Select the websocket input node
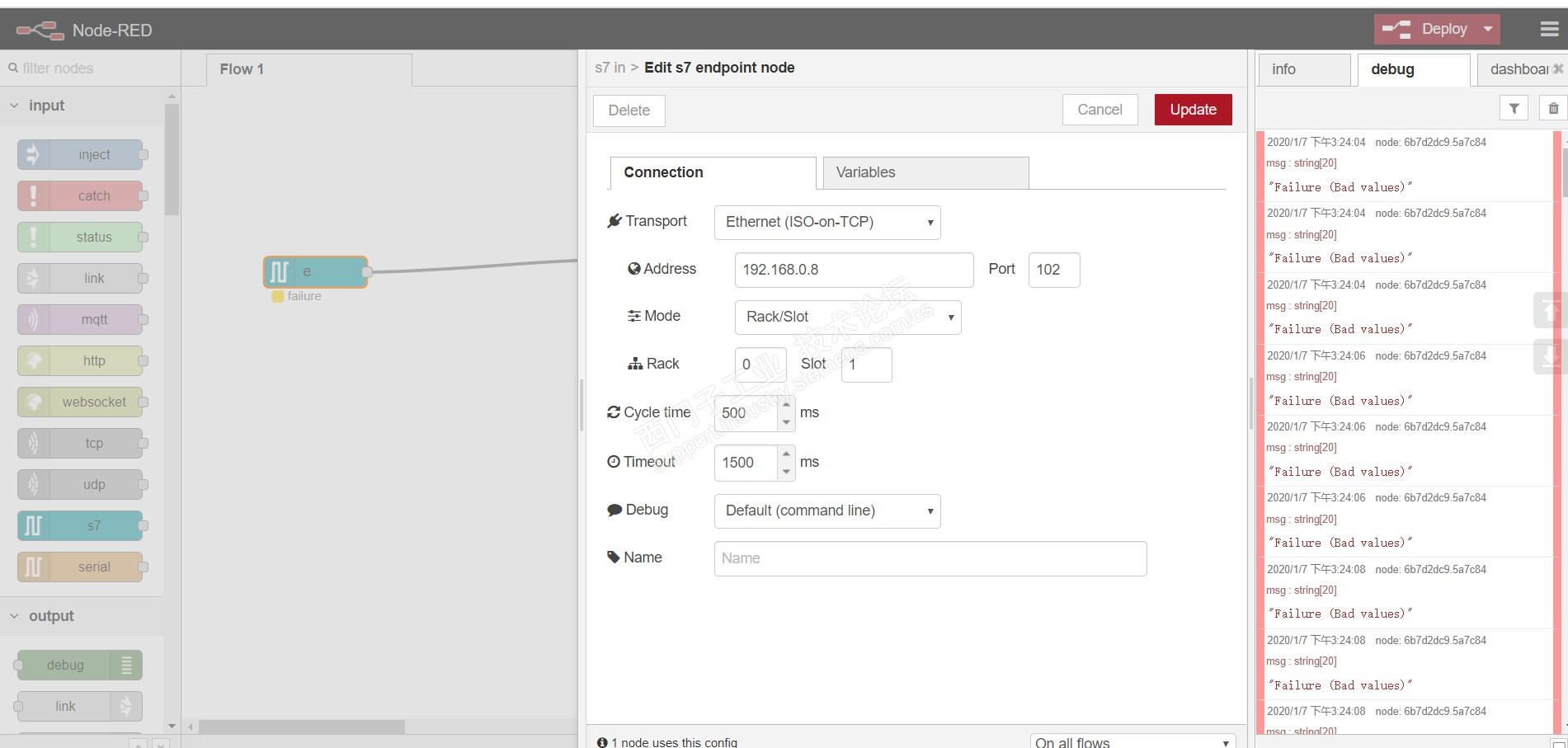This screenshot has height=748, width=1568. click(80, 402)
